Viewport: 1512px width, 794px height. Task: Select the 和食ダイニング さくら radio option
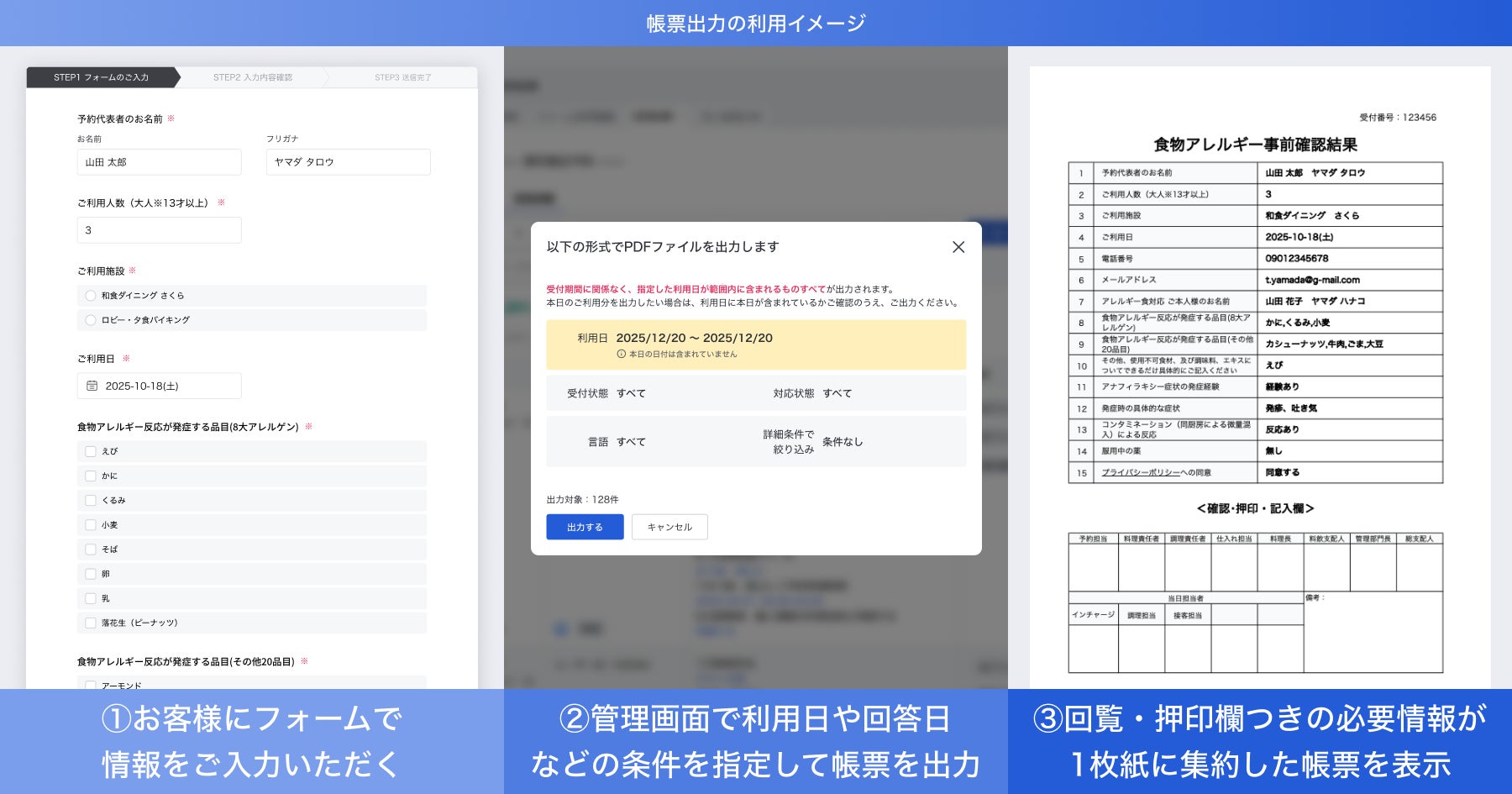[91, 296]
